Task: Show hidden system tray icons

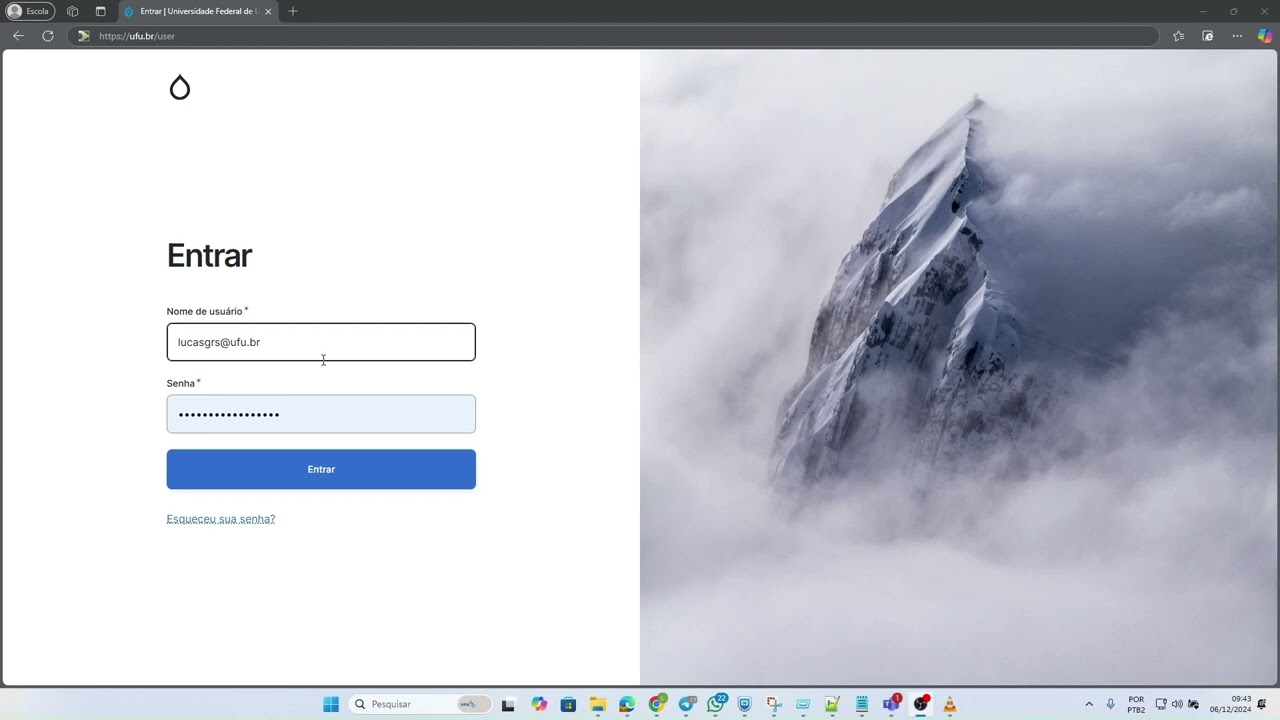Action: [x=1089, y=704]
